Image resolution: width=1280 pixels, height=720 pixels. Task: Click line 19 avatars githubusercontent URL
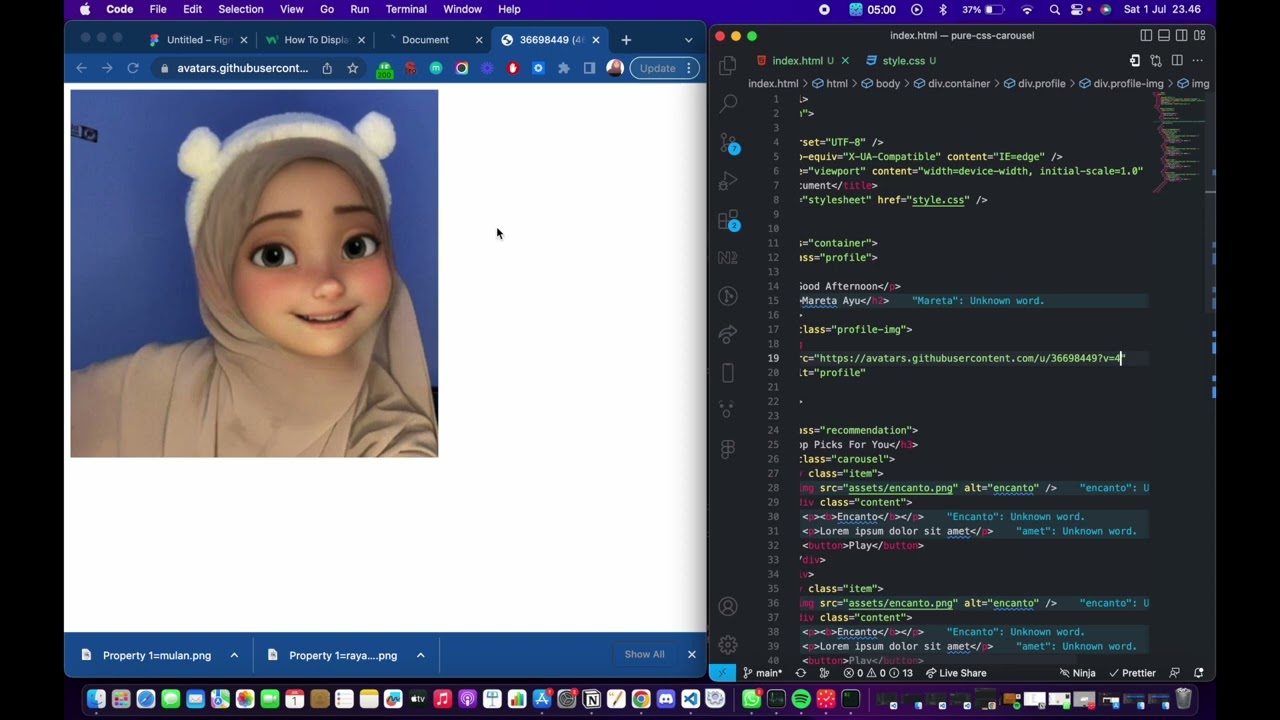click(x=970, y=358)
